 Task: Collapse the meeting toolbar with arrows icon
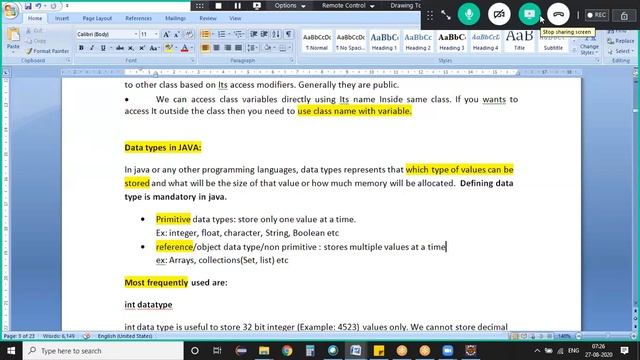tap(446, 16)
